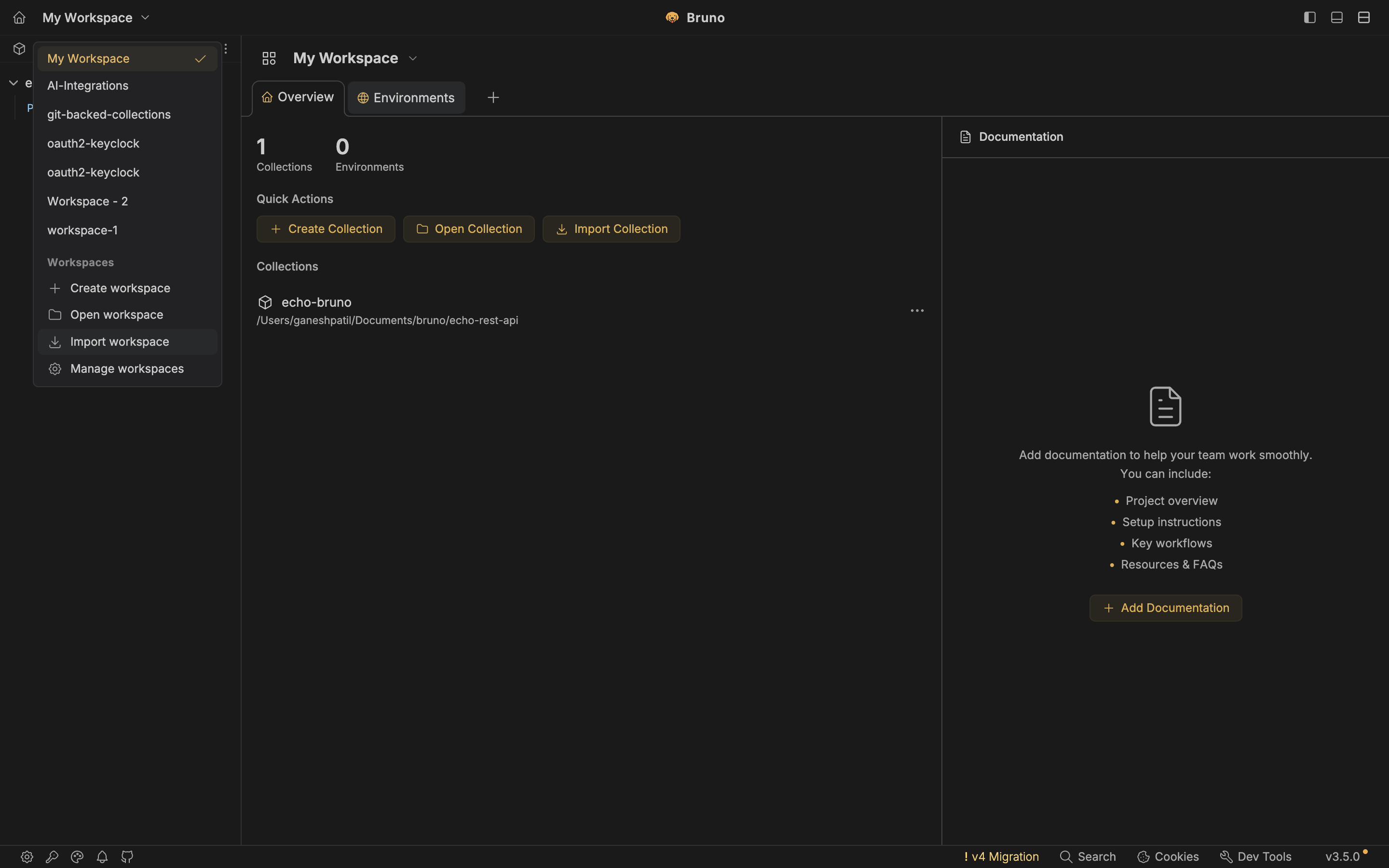Choose Create workspace option

(x=127, y=288)
